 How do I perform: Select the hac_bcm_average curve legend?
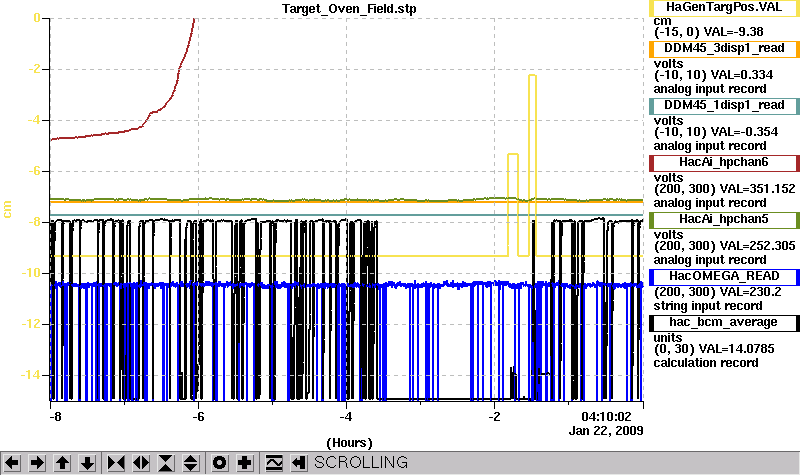click(724, 323)
